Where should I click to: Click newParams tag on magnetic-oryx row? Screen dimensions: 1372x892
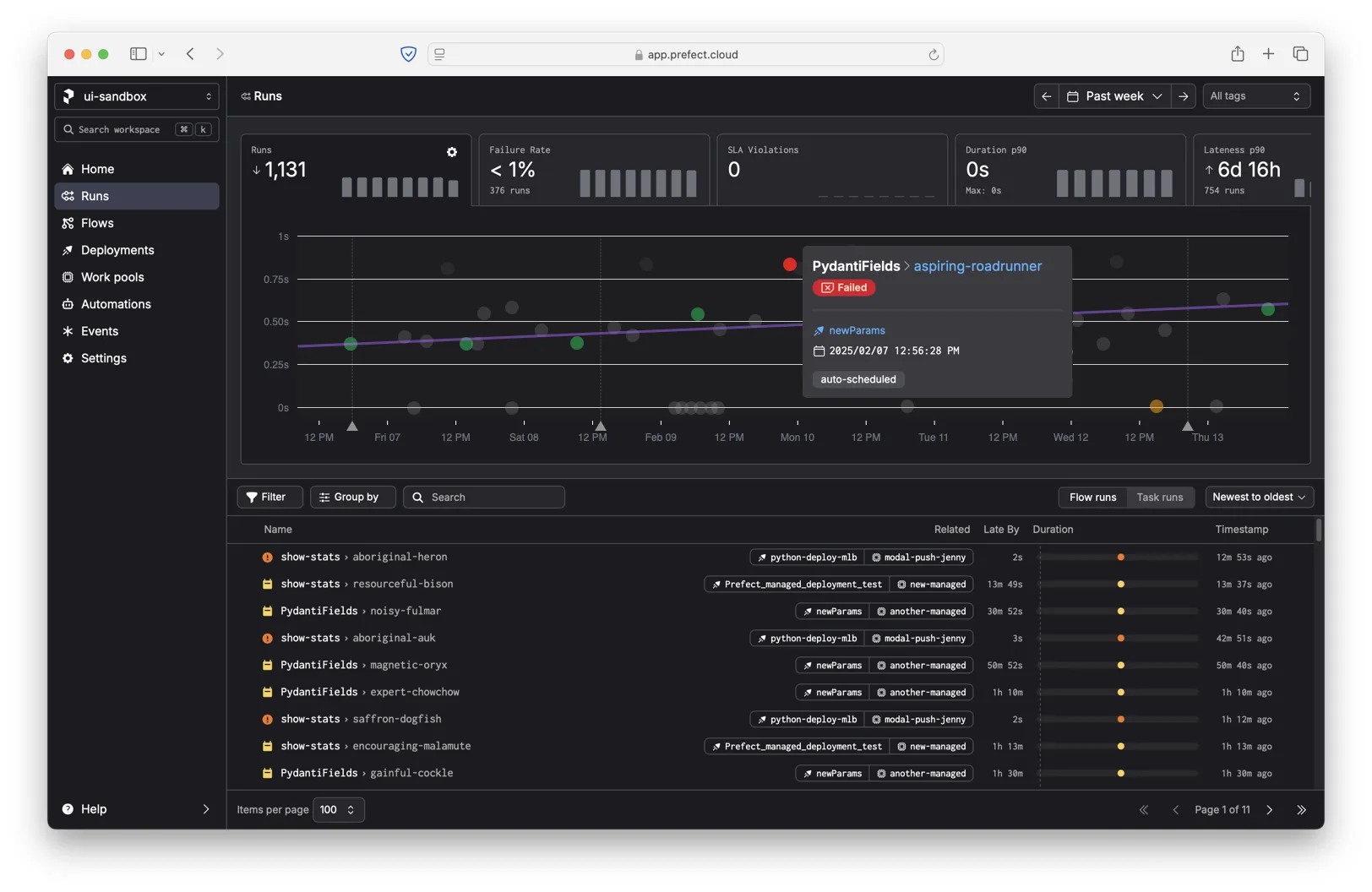coord(832,666)
